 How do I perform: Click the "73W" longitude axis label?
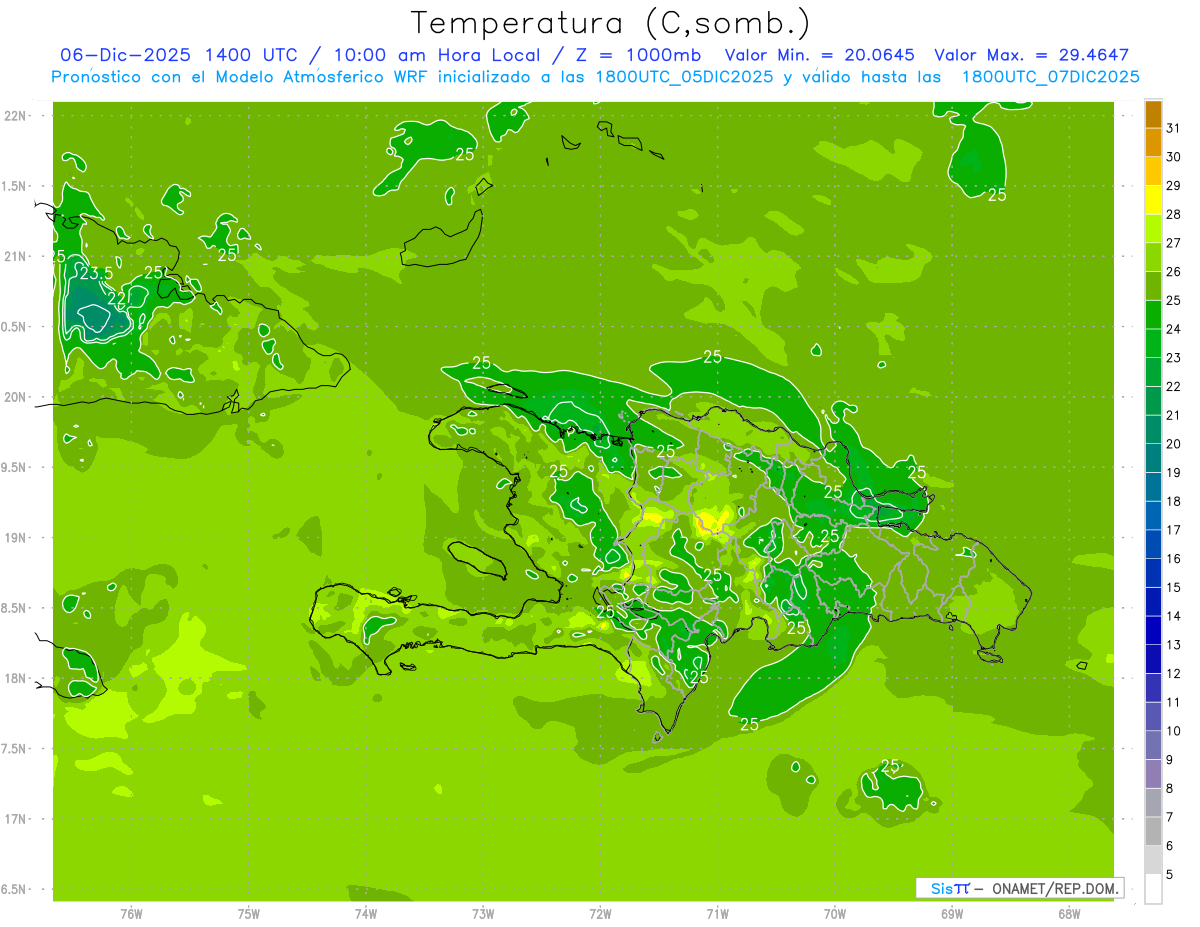click(483, 913)
